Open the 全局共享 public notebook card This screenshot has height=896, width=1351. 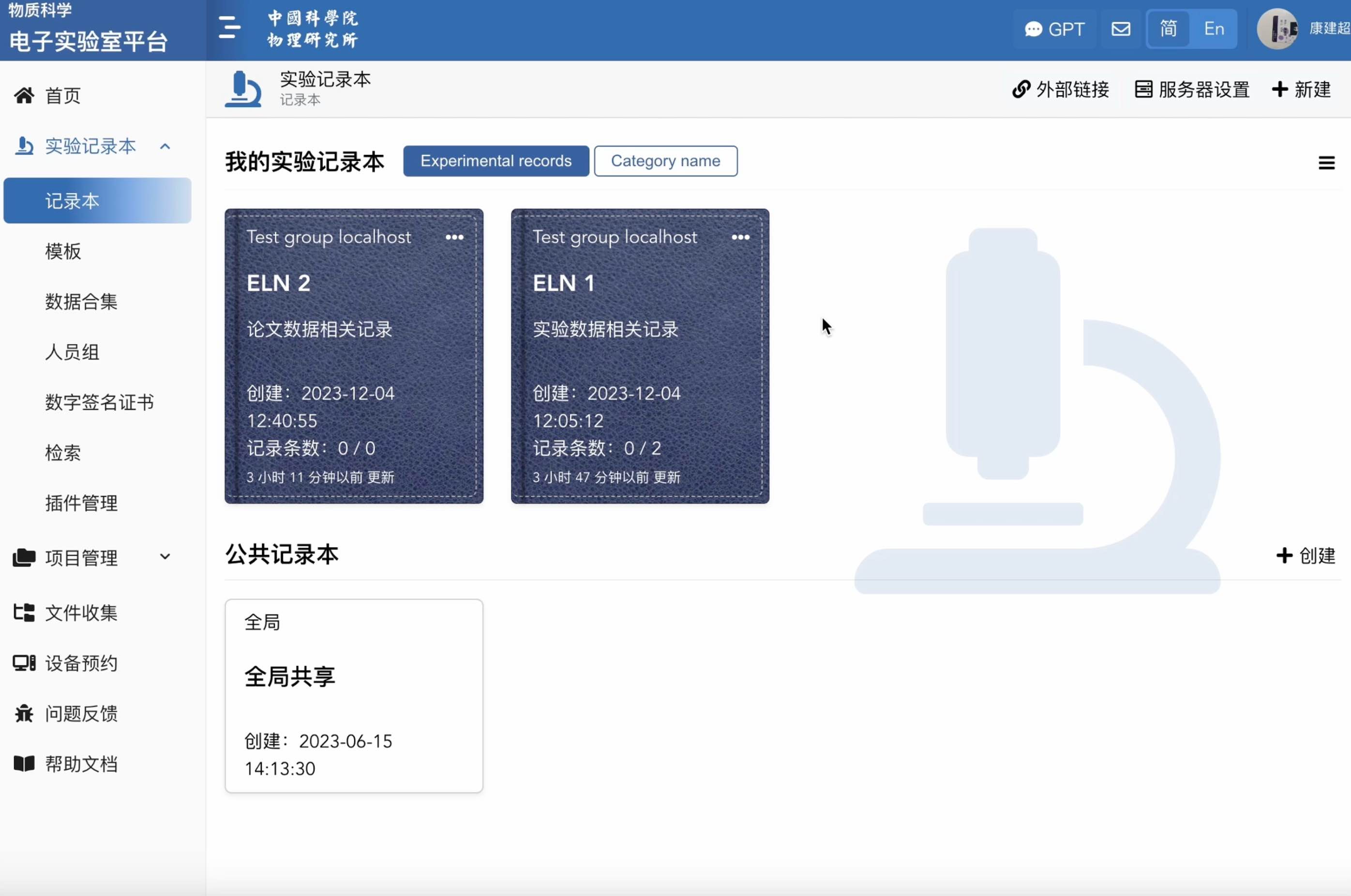(354, 695)
